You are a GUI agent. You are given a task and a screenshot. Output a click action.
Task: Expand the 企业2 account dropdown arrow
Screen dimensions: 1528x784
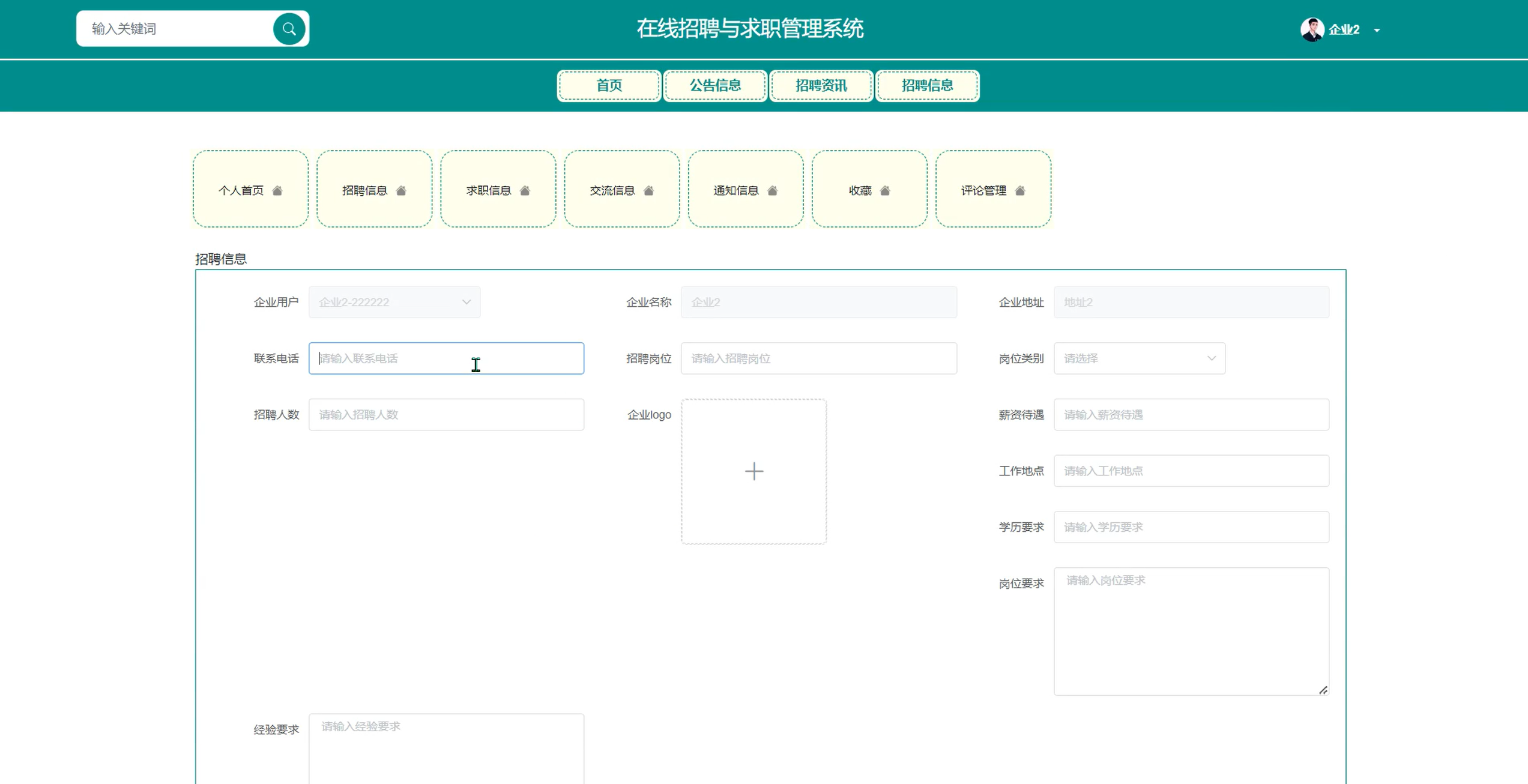(x=1377, y=30)
